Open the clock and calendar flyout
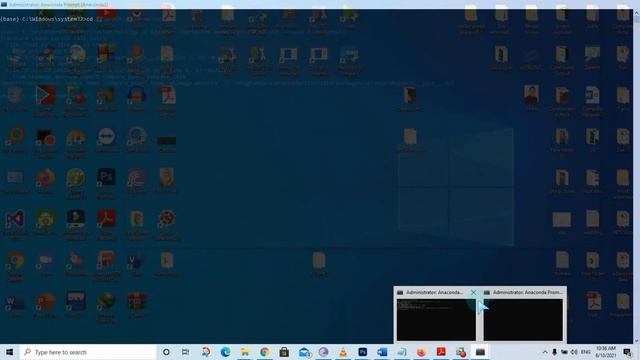Screen dimensions: 640x360 click(x=606, y=352)
